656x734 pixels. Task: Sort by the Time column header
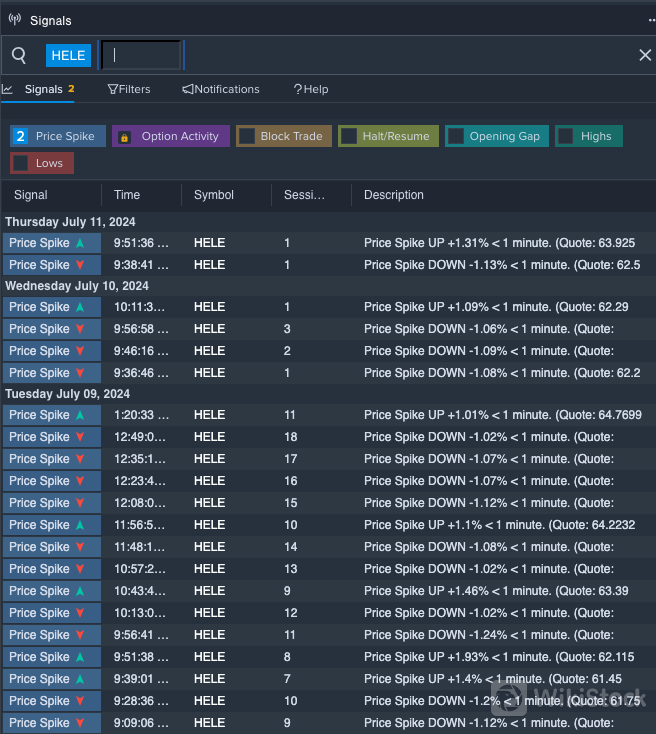click(127, 195)
